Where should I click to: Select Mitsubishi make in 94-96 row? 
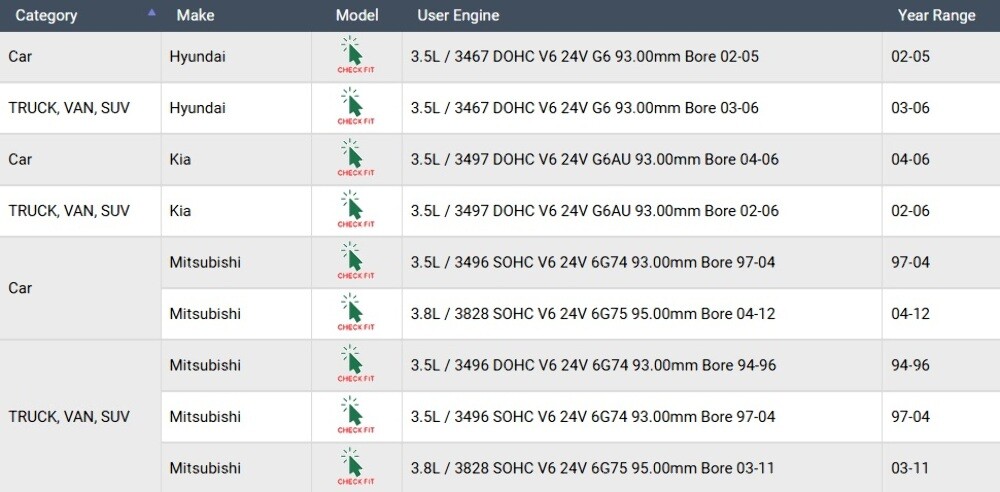click(205, 365)
